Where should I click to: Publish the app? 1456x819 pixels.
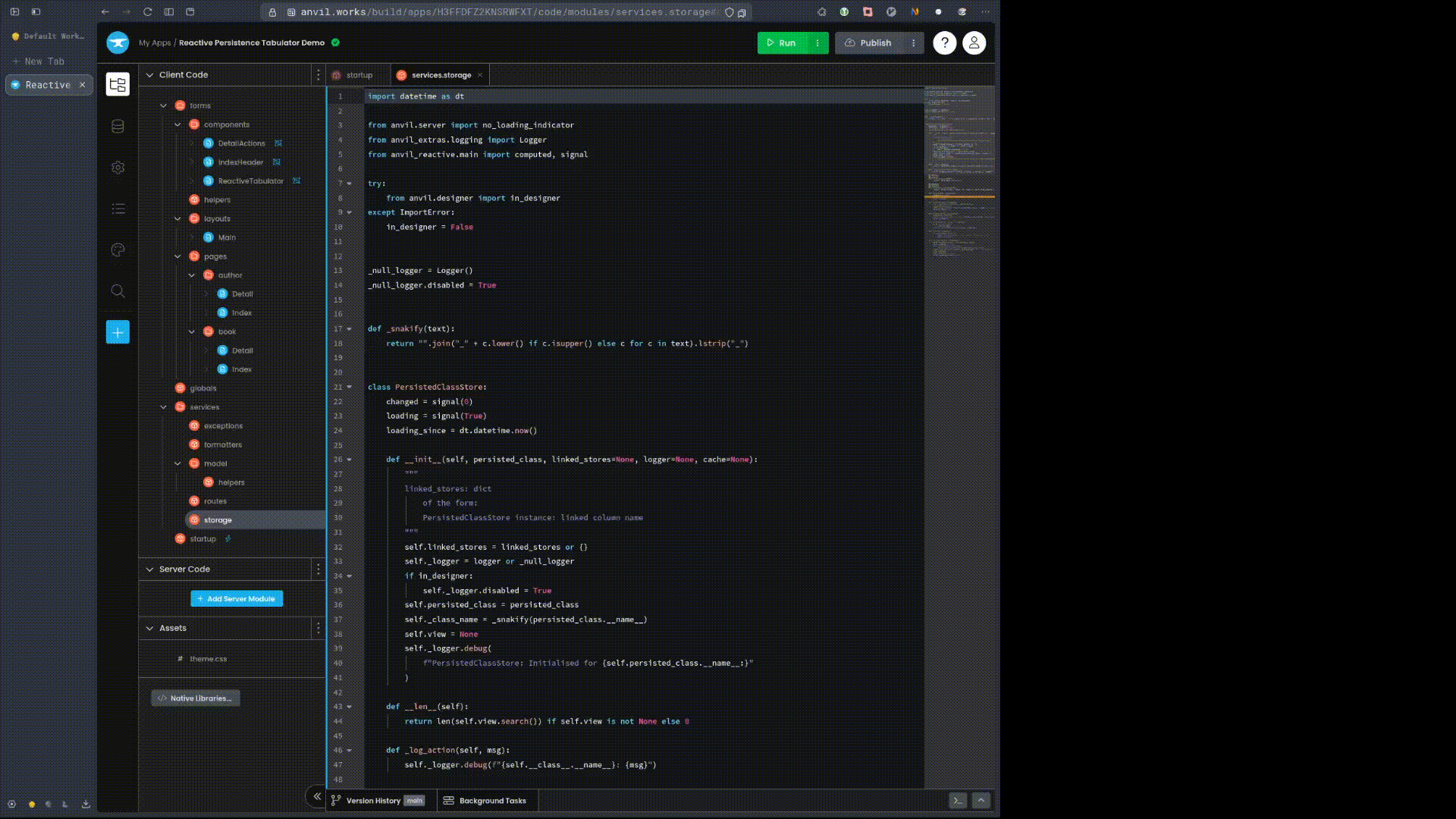coord(869,42)
